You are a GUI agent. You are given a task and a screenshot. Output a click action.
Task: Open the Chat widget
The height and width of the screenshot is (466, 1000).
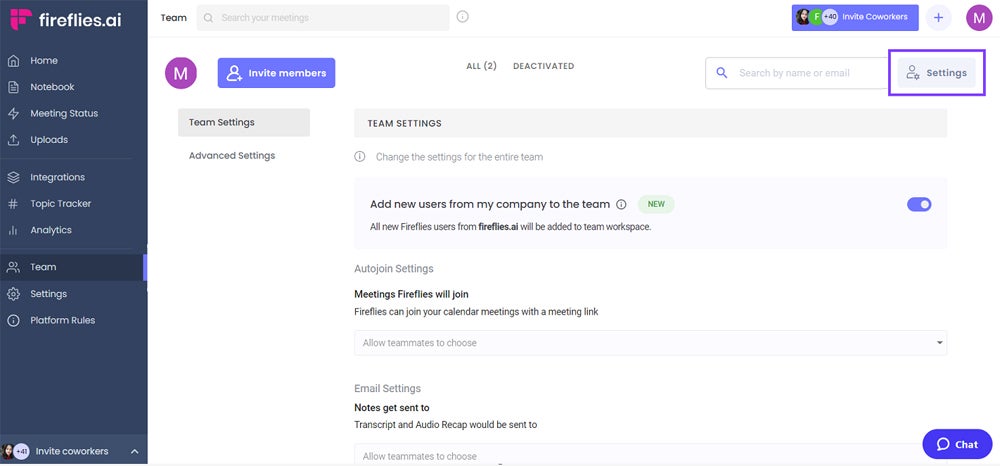pyautogui.click(x=957, y=444)
